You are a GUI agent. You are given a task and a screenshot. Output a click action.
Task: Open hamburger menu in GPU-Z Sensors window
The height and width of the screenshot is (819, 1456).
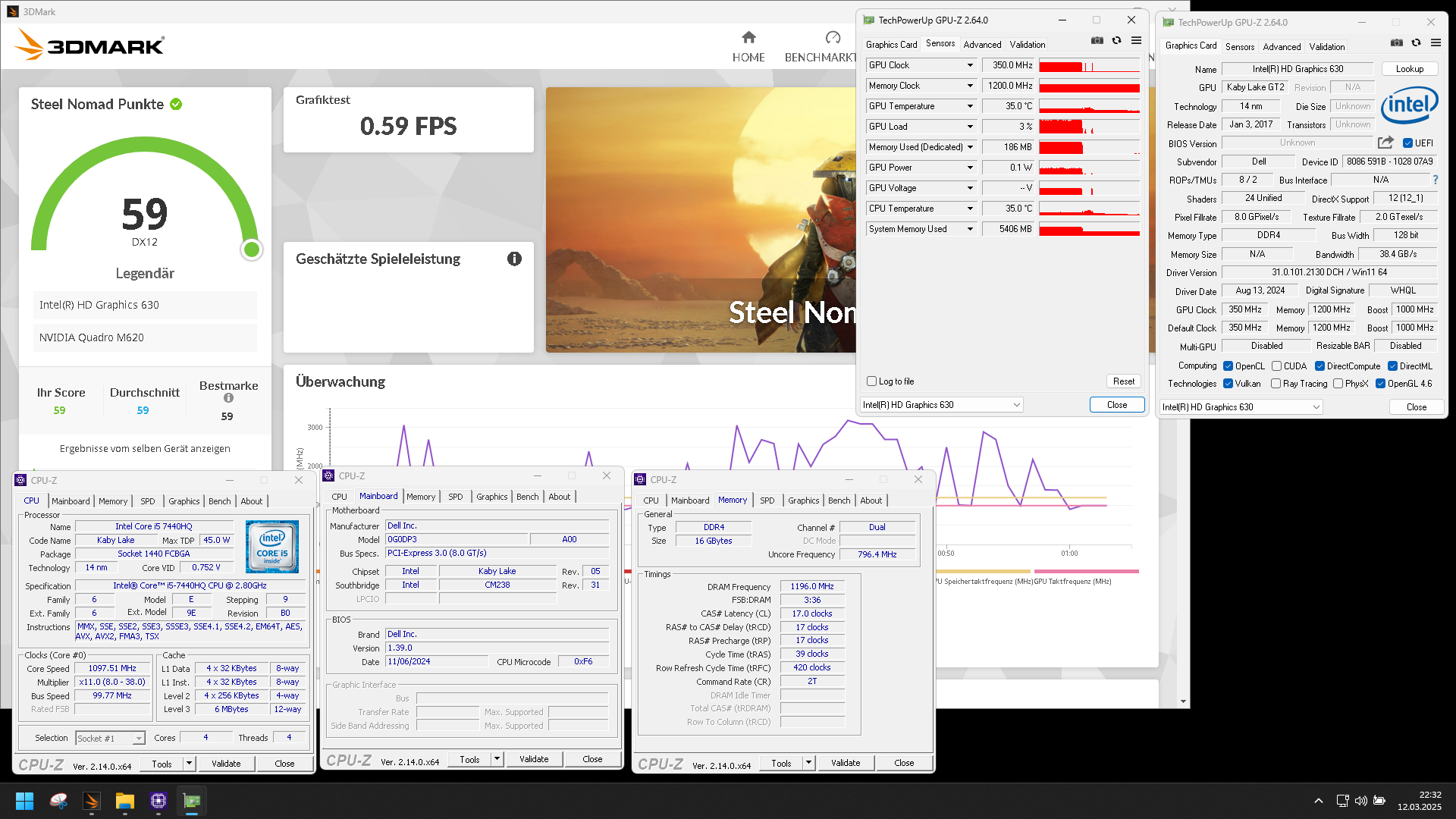(x=1136, y=40)
